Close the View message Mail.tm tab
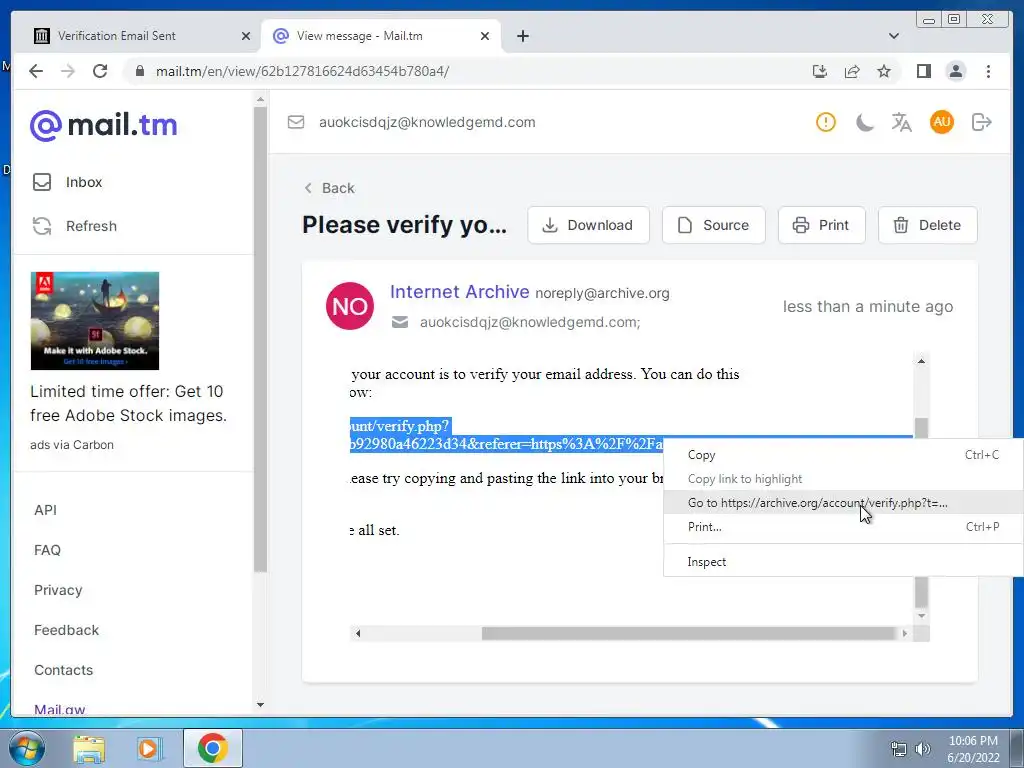 (485, 36)
